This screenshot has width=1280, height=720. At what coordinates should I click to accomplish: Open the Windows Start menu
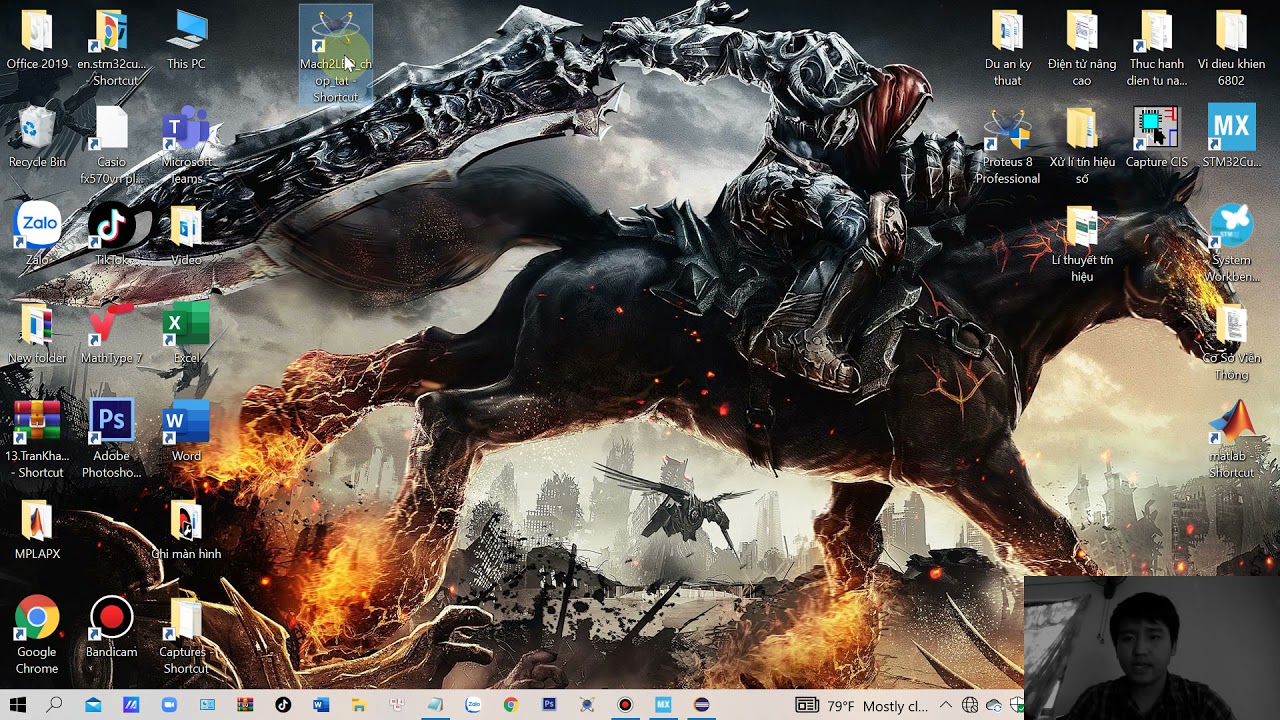[17, 705]
